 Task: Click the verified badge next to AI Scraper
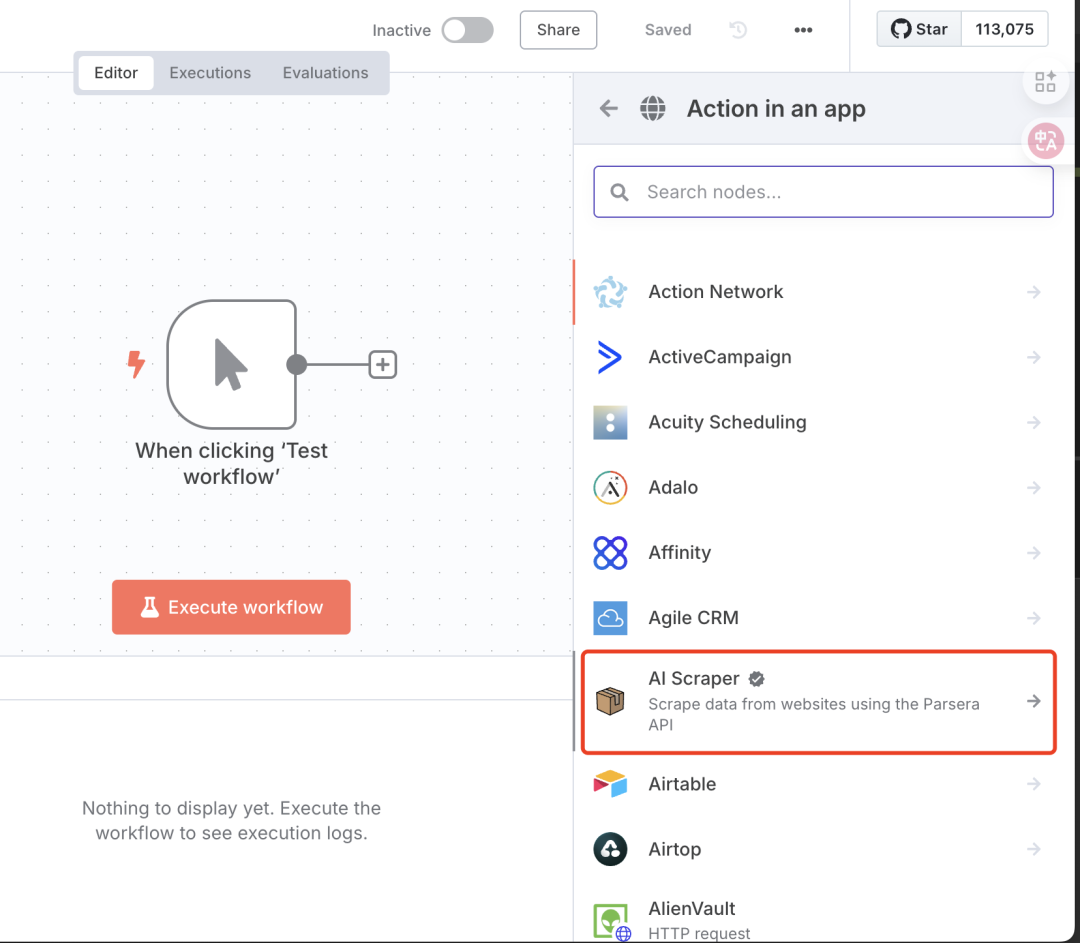(756, 679)
